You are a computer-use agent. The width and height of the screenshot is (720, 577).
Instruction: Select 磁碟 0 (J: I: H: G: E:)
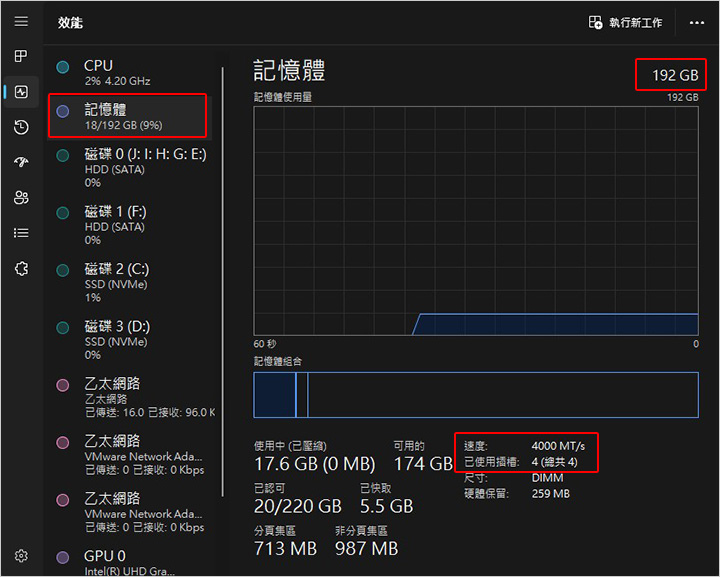(129, 168)
